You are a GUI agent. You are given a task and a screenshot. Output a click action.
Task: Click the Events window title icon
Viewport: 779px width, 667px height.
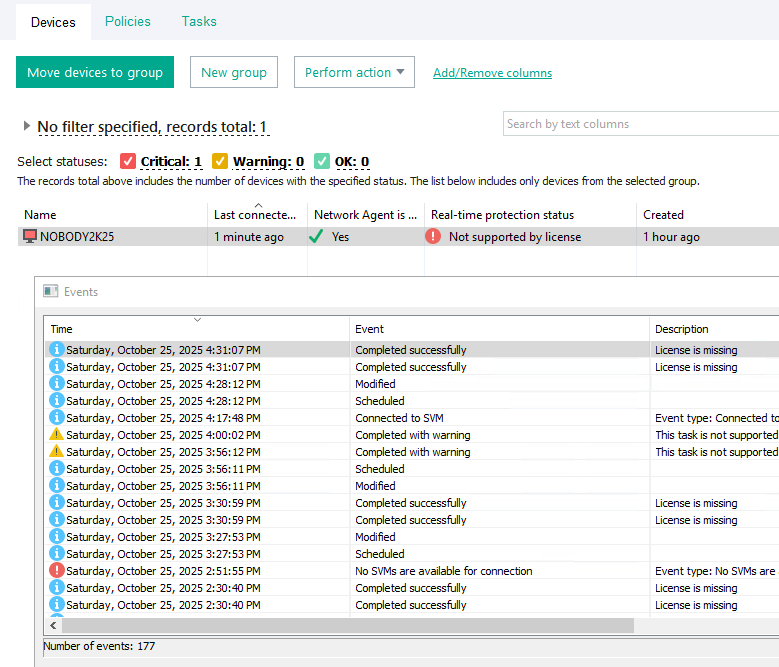coord(50,292)
